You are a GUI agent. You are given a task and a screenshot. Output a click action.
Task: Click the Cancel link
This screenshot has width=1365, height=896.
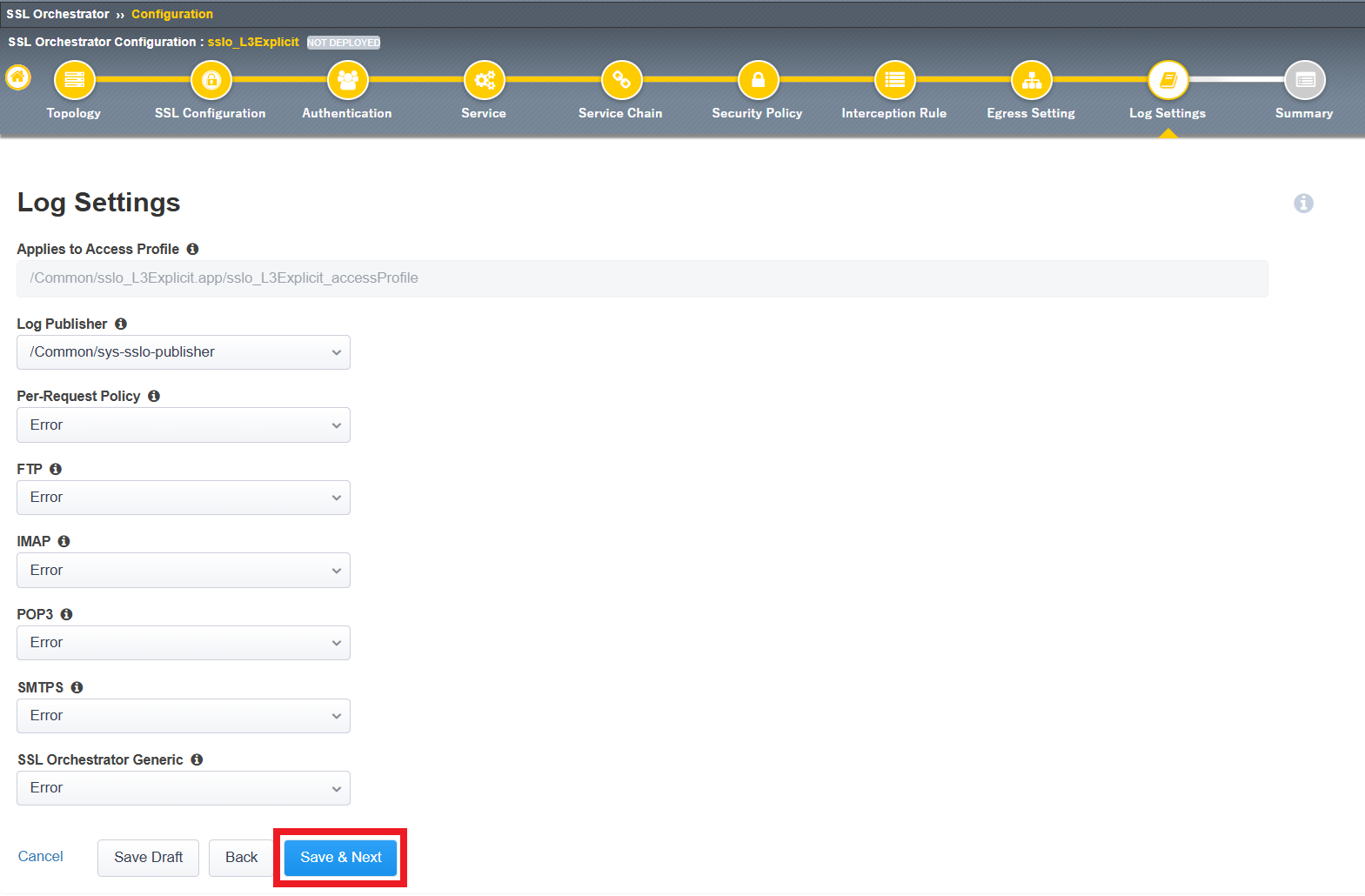(x=41, y=857)
